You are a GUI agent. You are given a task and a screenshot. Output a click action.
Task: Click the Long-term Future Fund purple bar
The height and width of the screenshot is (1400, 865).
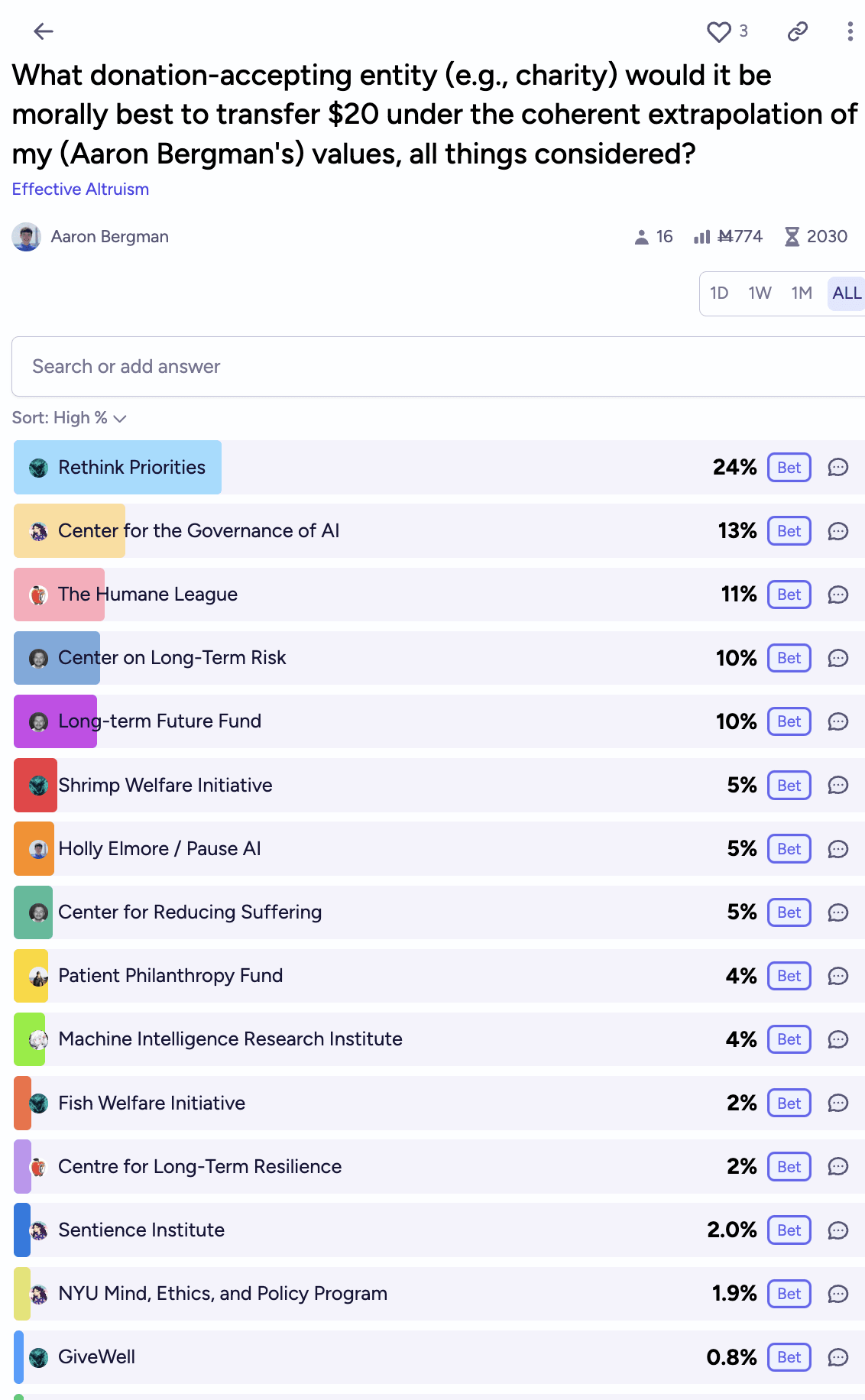[x=55, y=721]
